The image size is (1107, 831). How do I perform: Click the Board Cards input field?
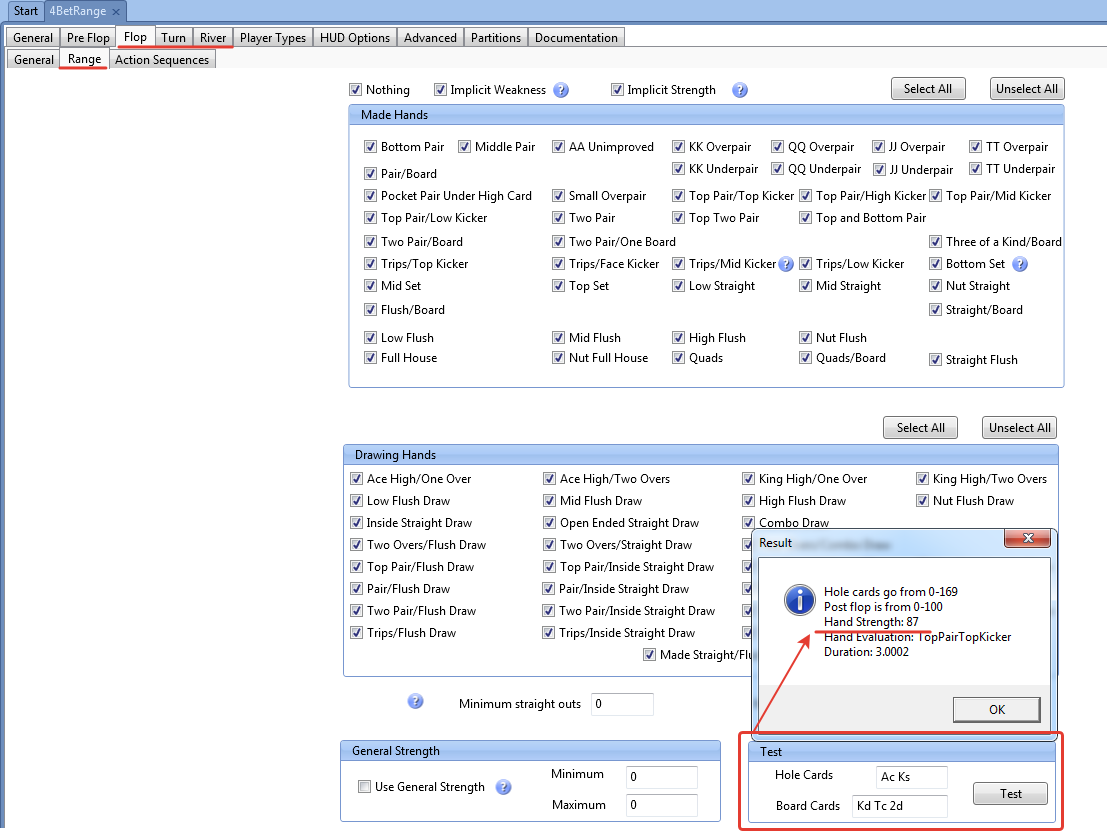click(899, 806)
